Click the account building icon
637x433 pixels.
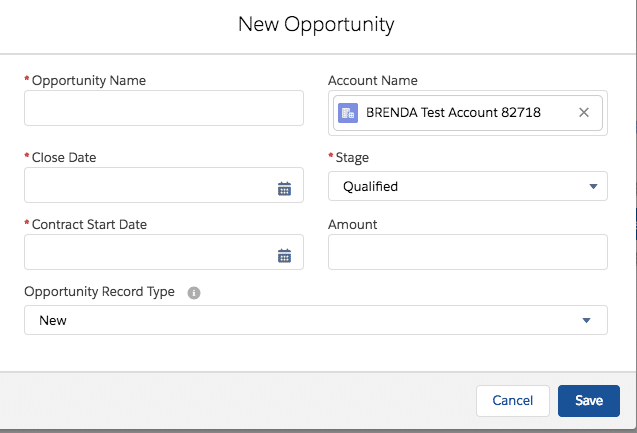coord(348,113)
